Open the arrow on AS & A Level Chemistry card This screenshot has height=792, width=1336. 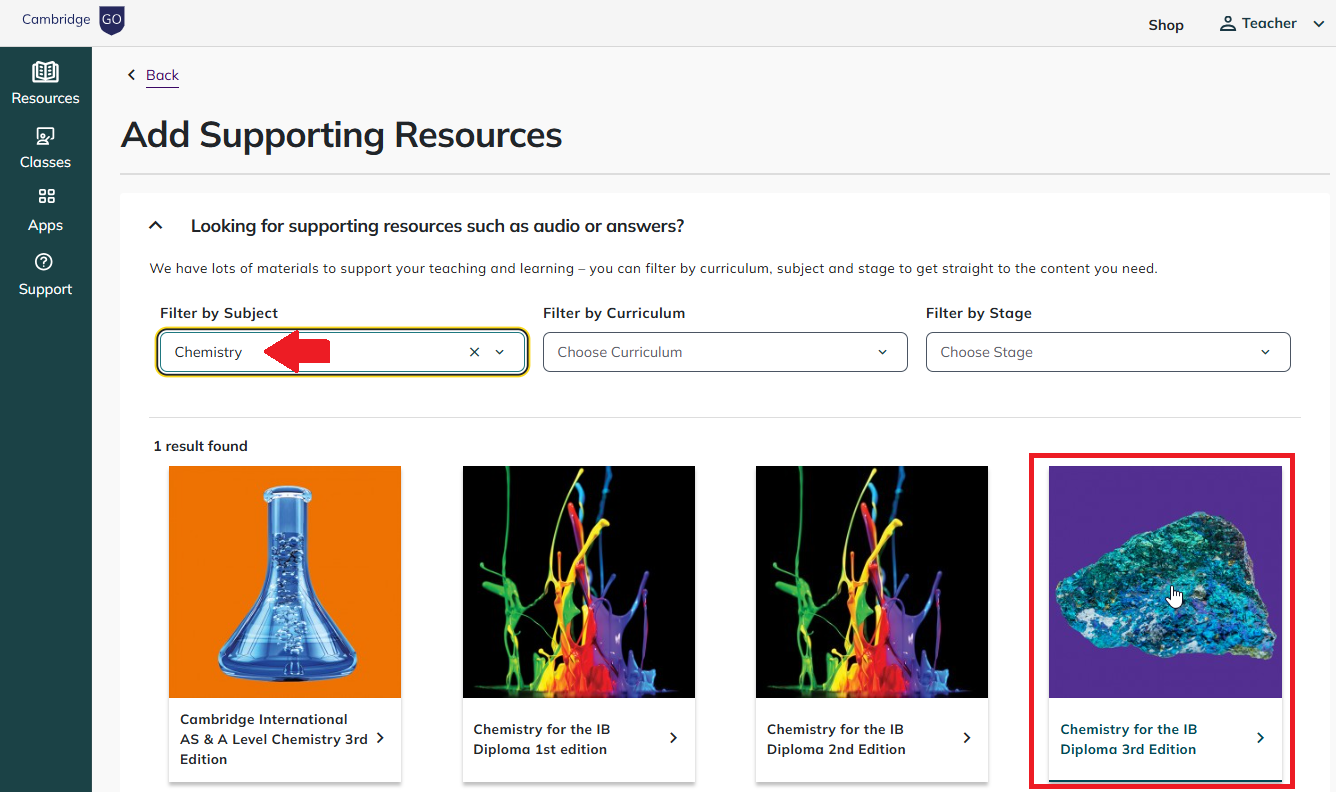coord(381,738)
